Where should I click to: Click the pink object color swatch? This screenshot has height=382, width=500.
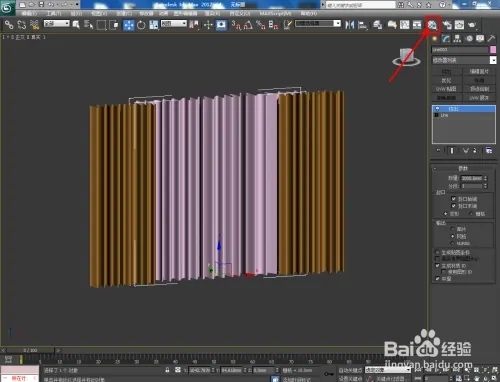(493, 50)
